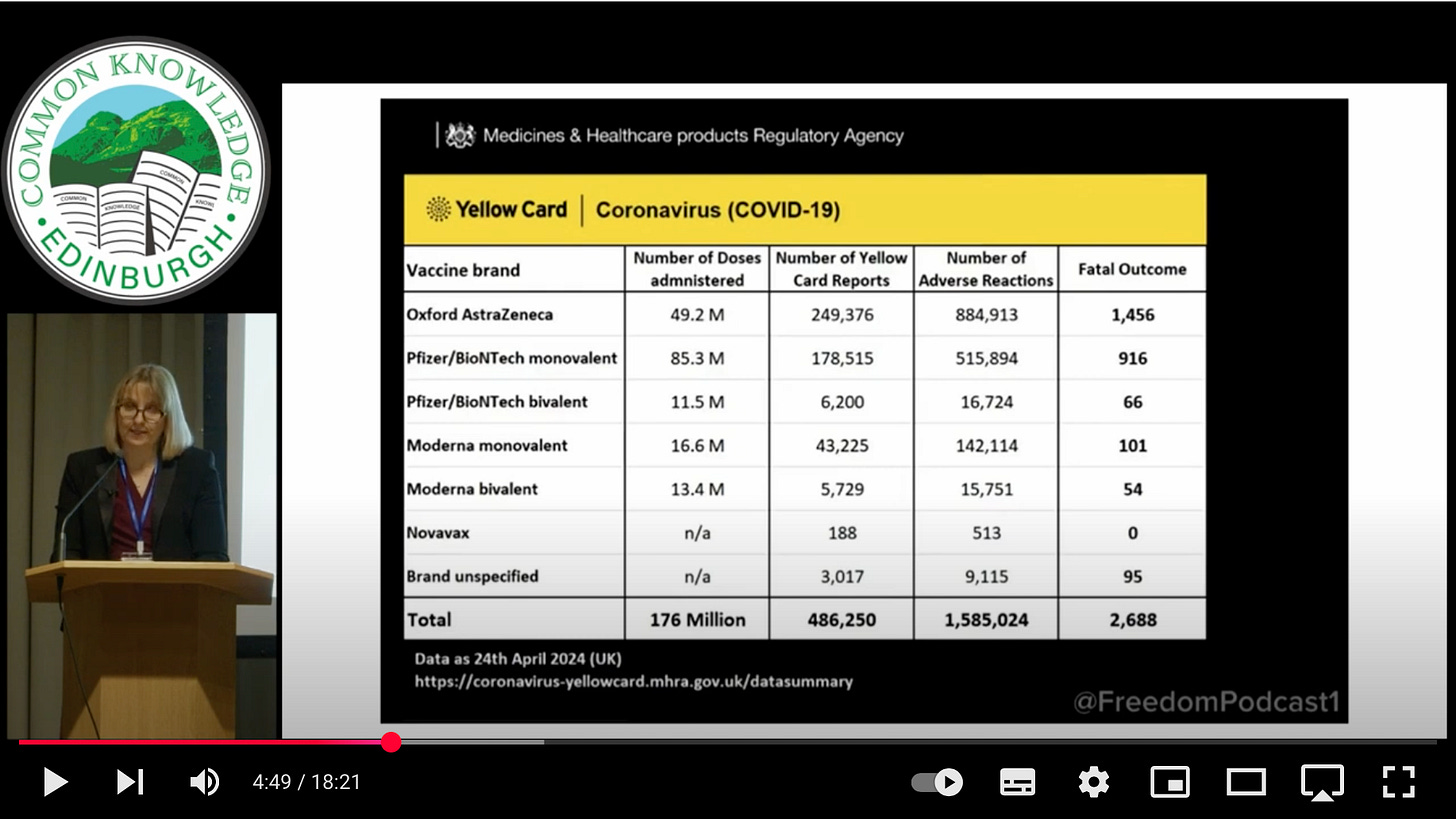Click 'Number of Yellow Card Reports' header
This screenshot has height=819, width=1456.
pyautogui.click(x=841, y=269)
